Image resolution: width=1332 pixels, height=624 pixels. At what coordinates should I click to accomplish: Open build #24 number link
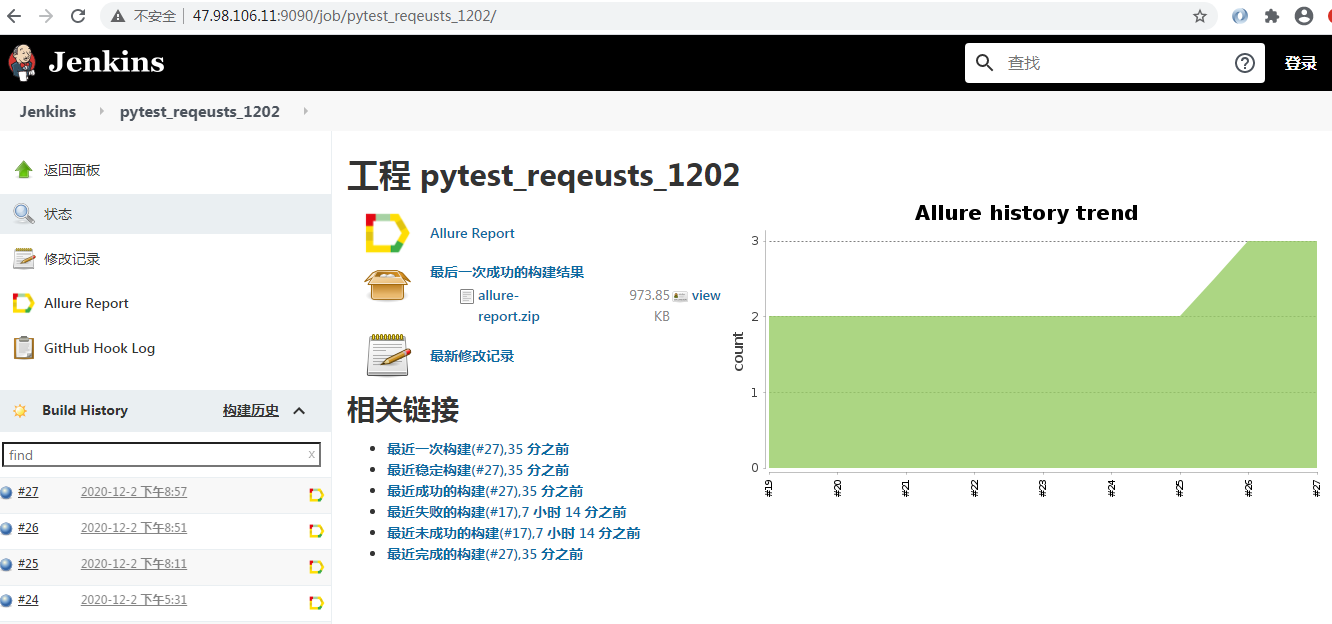(28, 600)
